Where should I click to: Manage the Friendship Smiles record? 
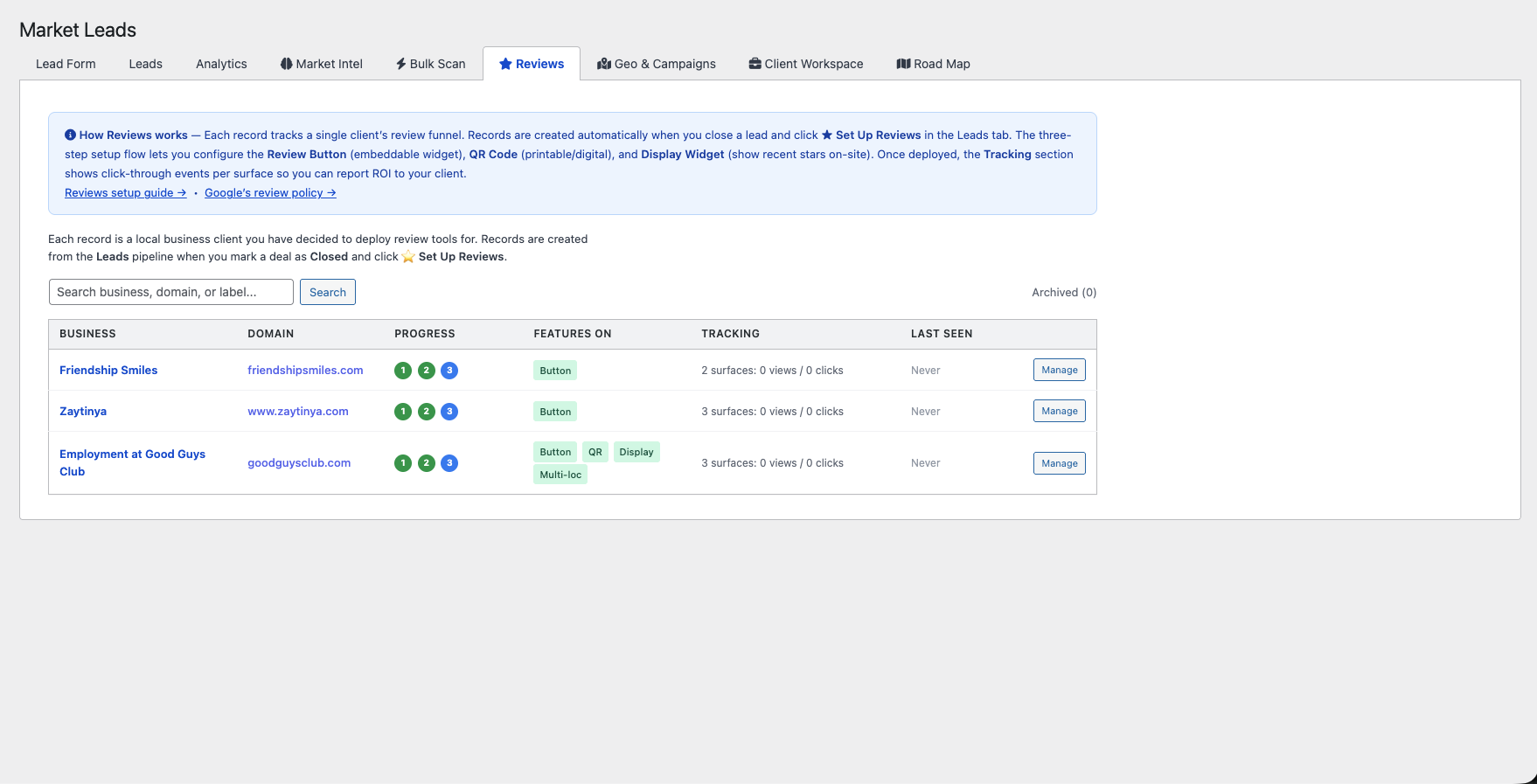click(1060, 370)
